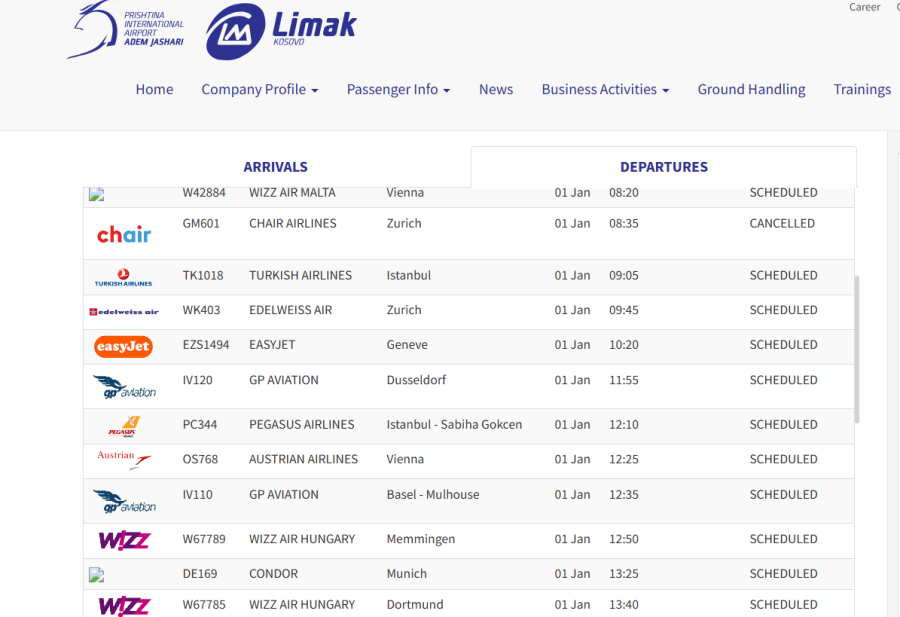Image resolution: width=900 pixels, height=617 pixels.
Task: Select destination Istanbul - Sabiha Gokcen
Action: (454, 425)
